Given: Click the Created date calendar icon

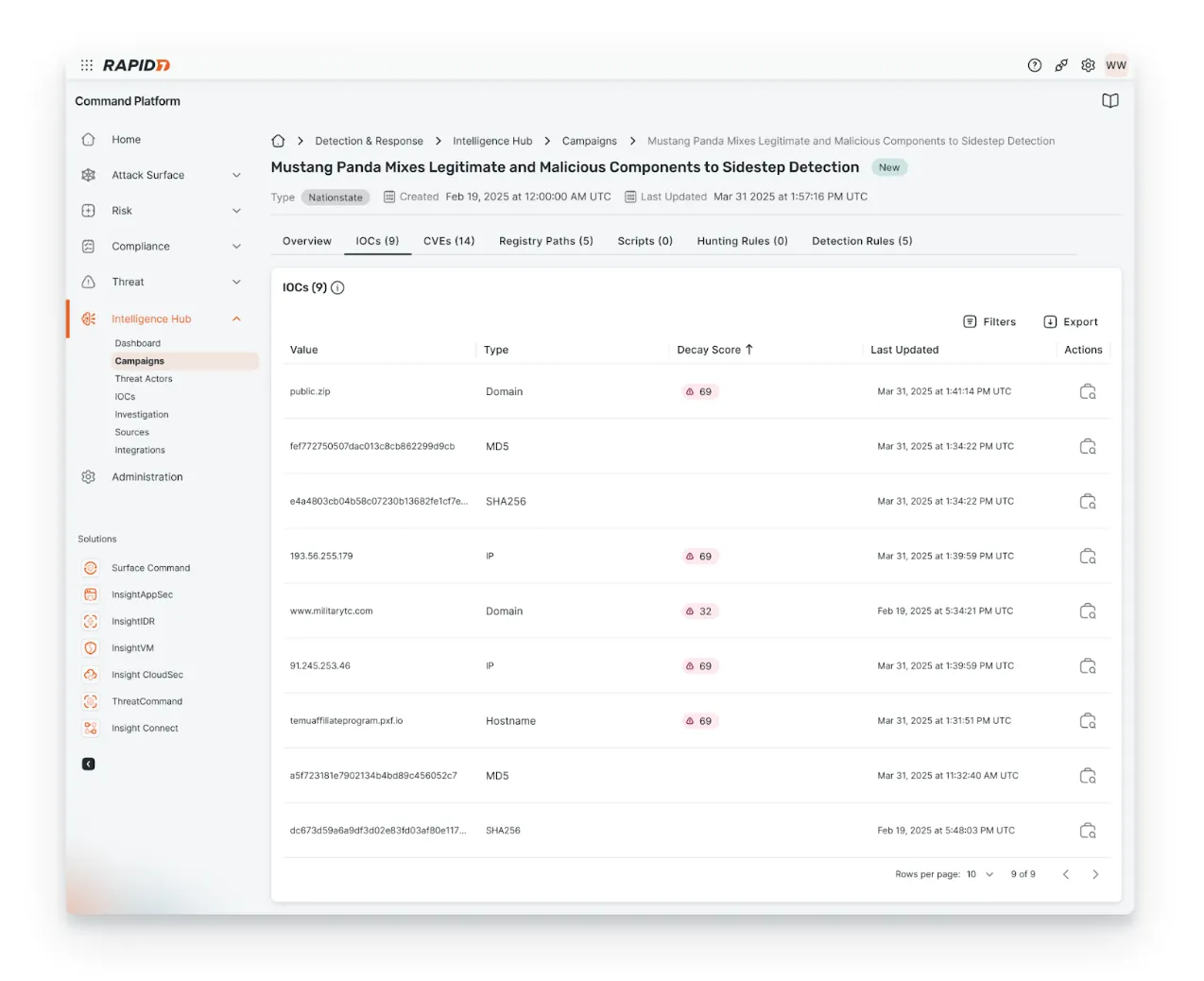Looking at the screenshot, I should click(388, 196).
